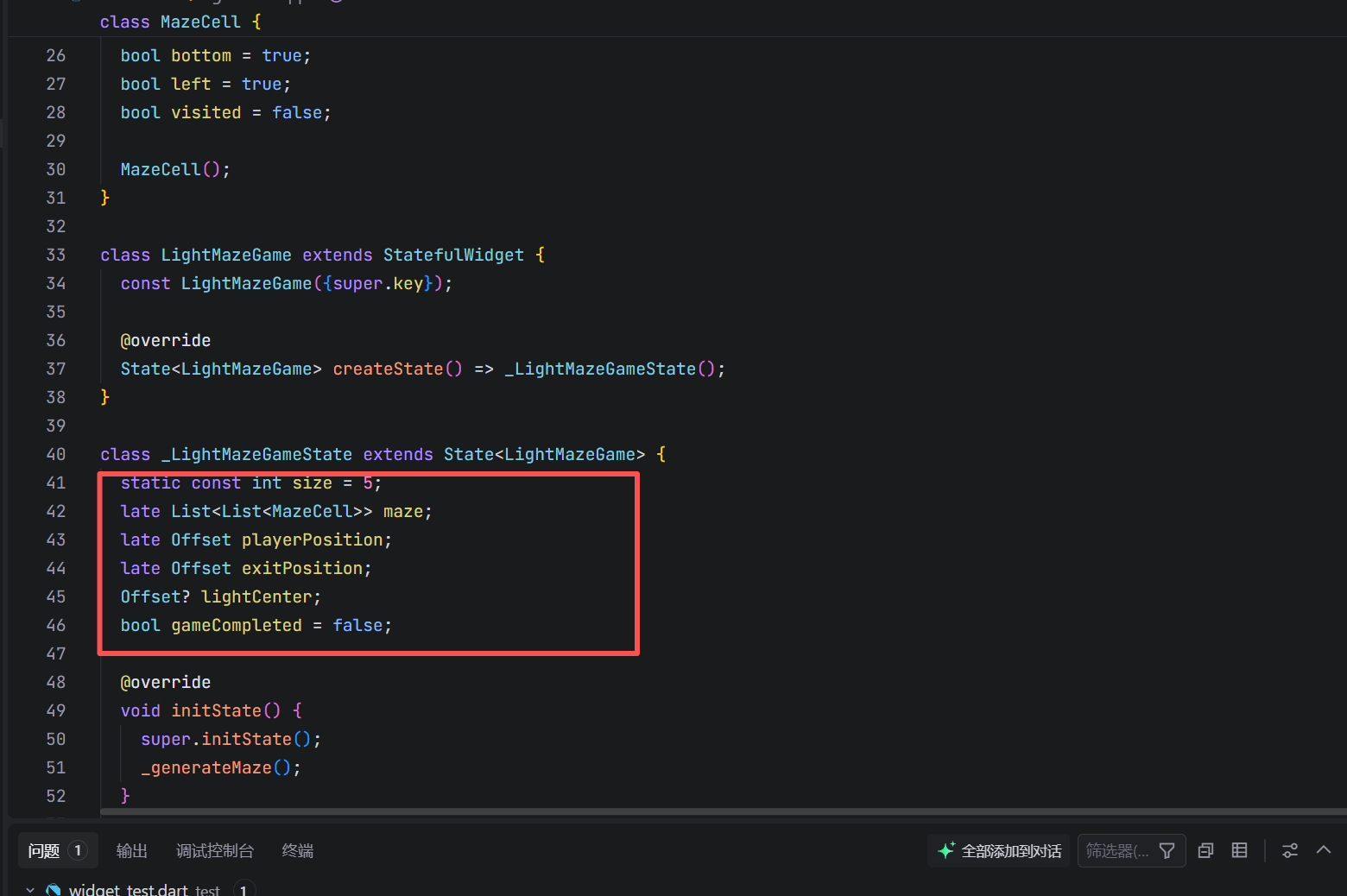Image resolution: width=1347 pixels, height=896 pixels.
Task: Click 'late List<List<MazeCell>> maze;' on line 42
Action: point(276,511)
